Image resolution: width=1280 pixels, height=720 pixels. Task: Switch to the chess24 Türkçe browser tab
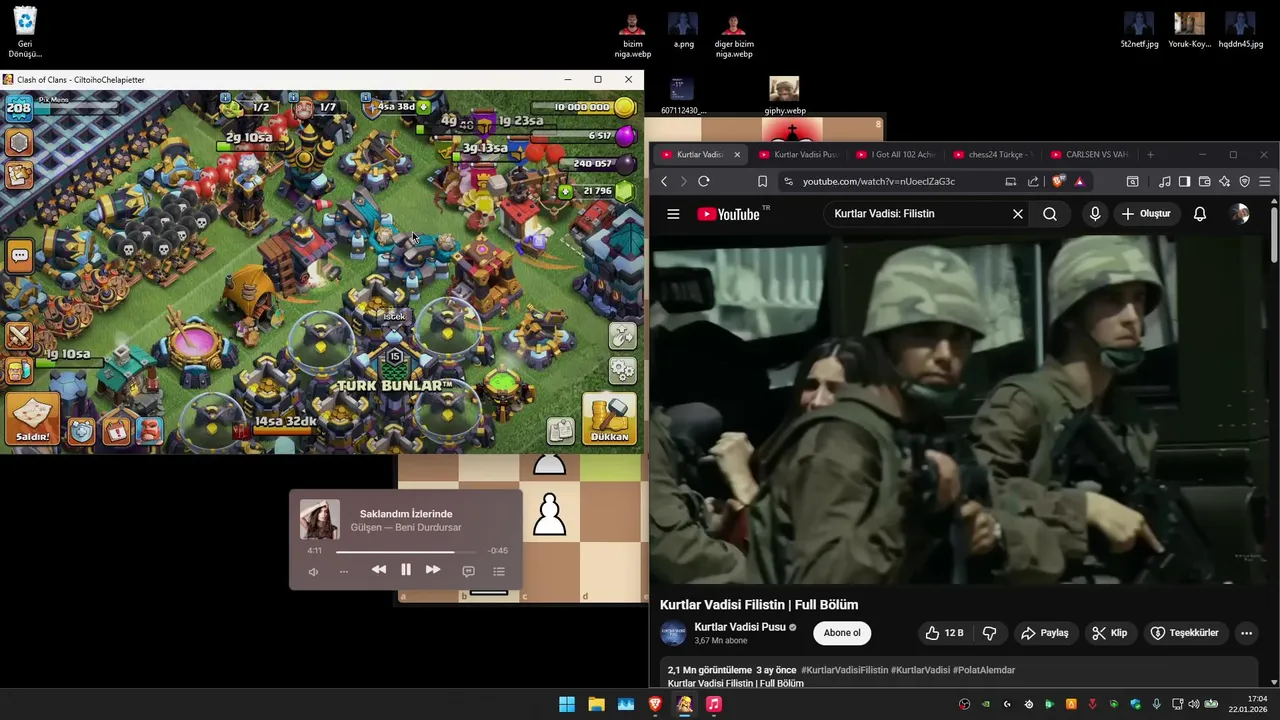(x=993, y=155)
